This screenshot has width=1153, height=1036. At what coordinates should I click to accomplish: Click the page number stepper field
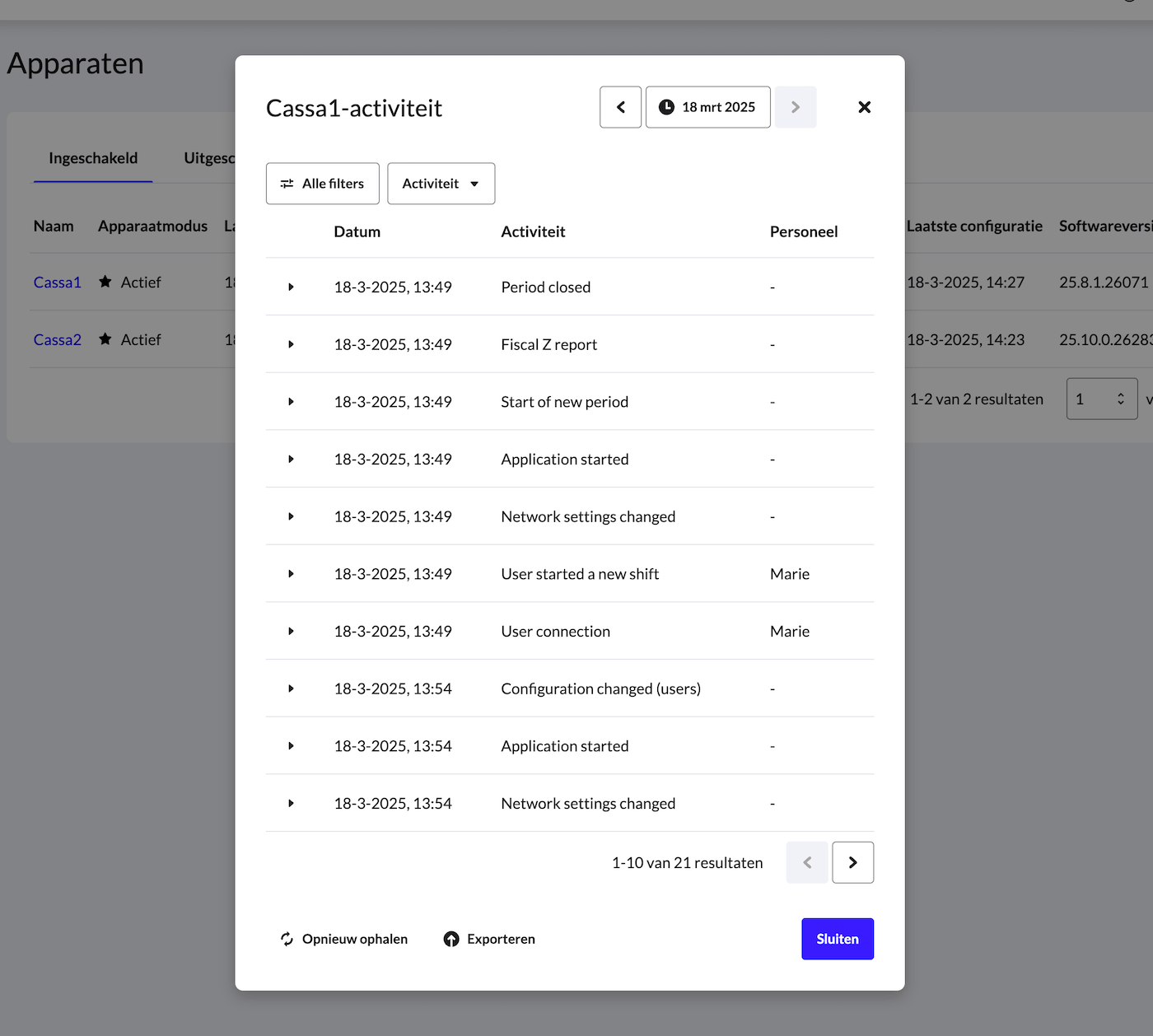pyautogui.click(x=1100, y=399)
